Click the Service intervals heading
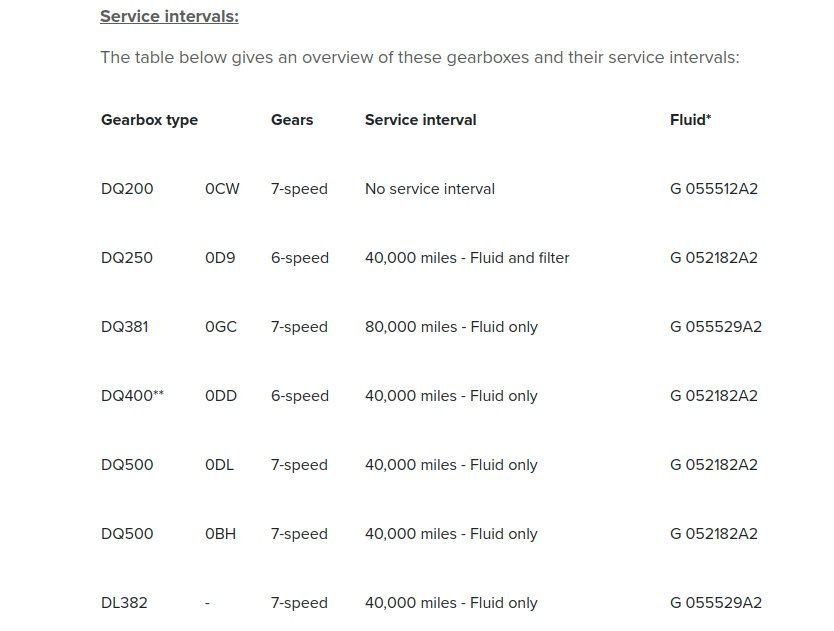Screen dimensions: 834x631 click(x=169, y=16)
